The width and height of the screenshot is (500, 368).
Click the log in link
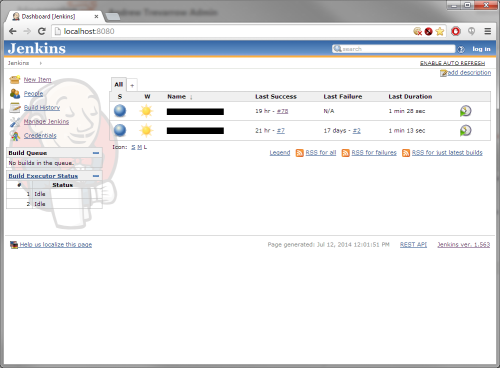coord(481,49)
